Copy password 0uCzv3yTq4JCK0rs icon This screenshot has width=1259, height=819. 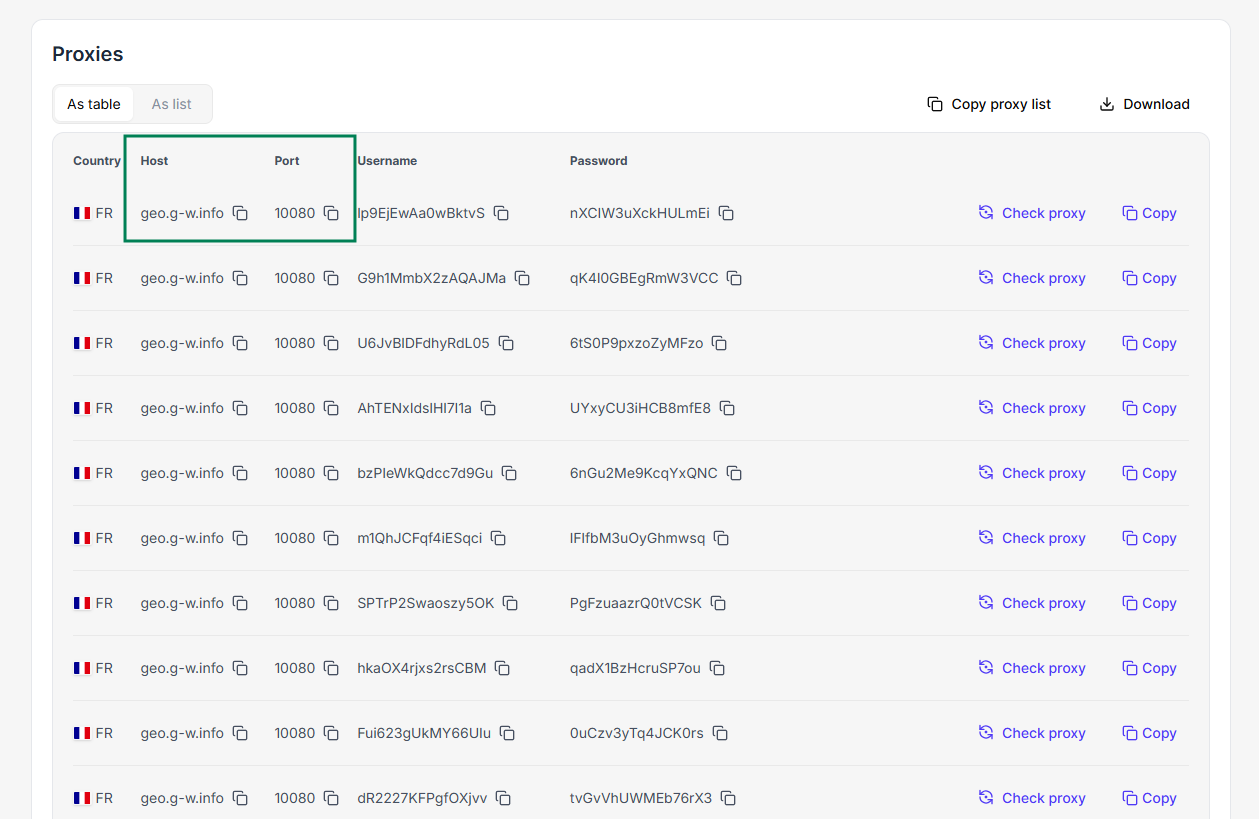point(720,733)
